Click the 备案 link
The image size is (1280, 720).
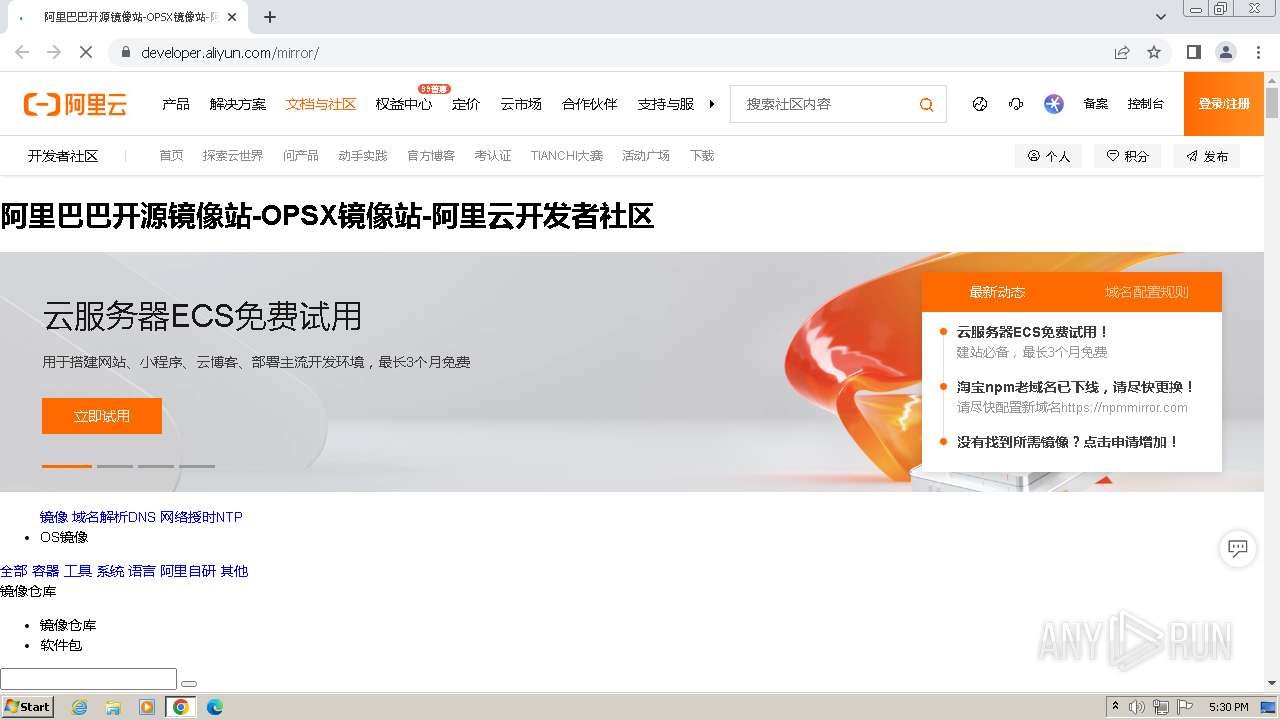[x=1096, y=104]
